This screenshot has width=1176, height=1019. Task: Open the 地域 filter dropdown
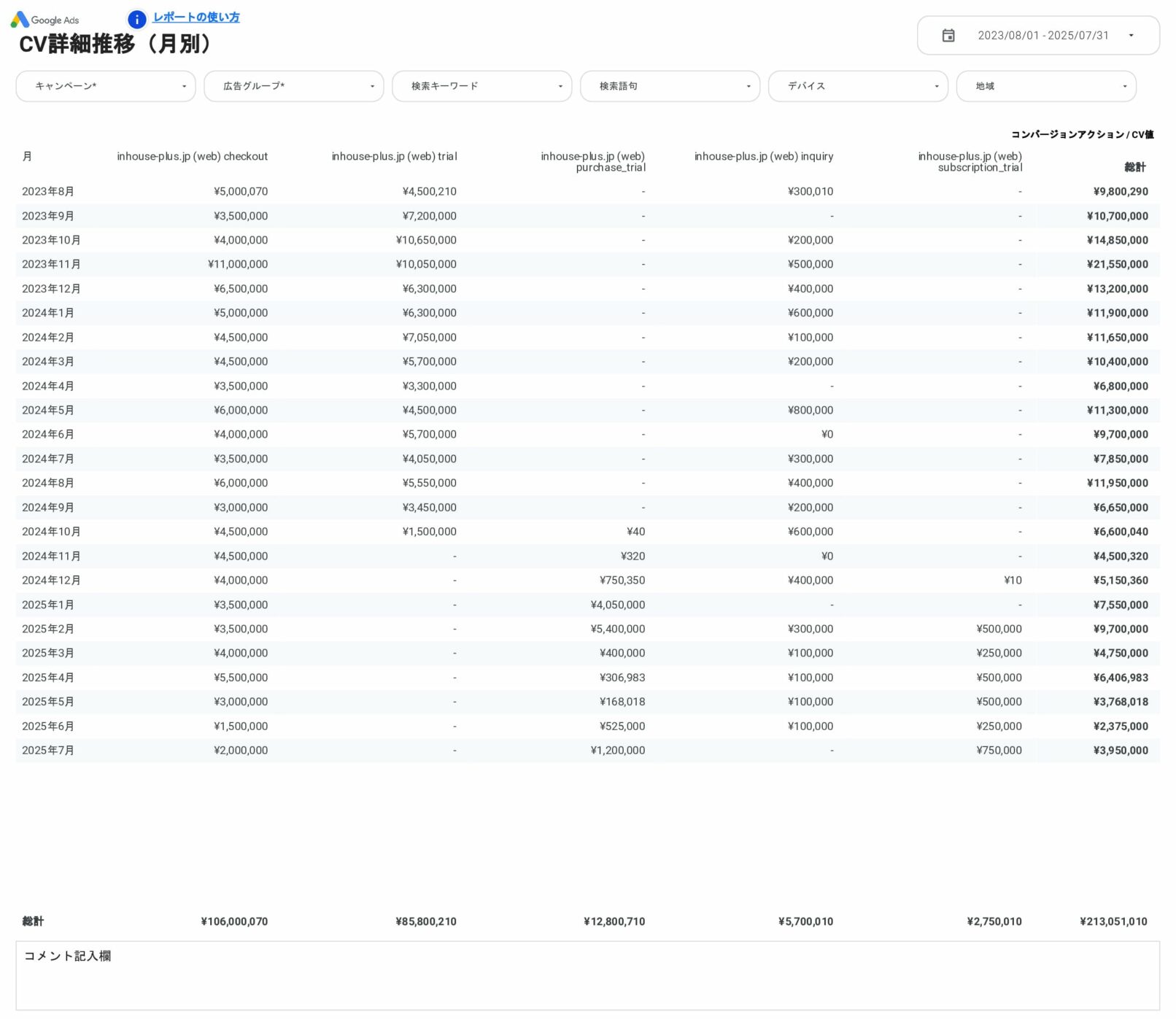tap(1045, 86)
